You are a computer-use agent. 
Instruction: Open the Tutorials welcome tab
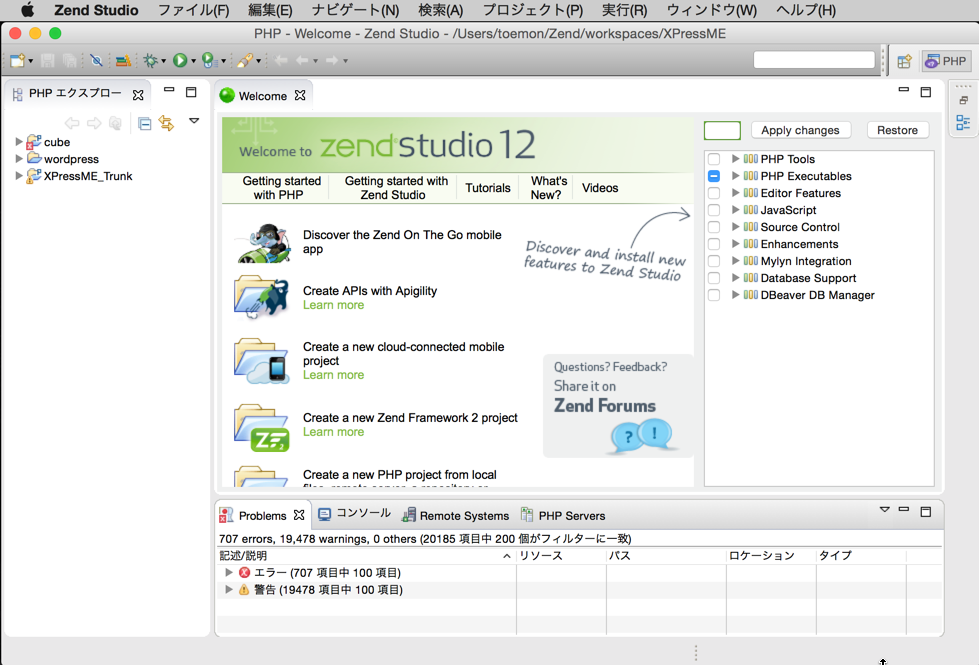point(488,188)
